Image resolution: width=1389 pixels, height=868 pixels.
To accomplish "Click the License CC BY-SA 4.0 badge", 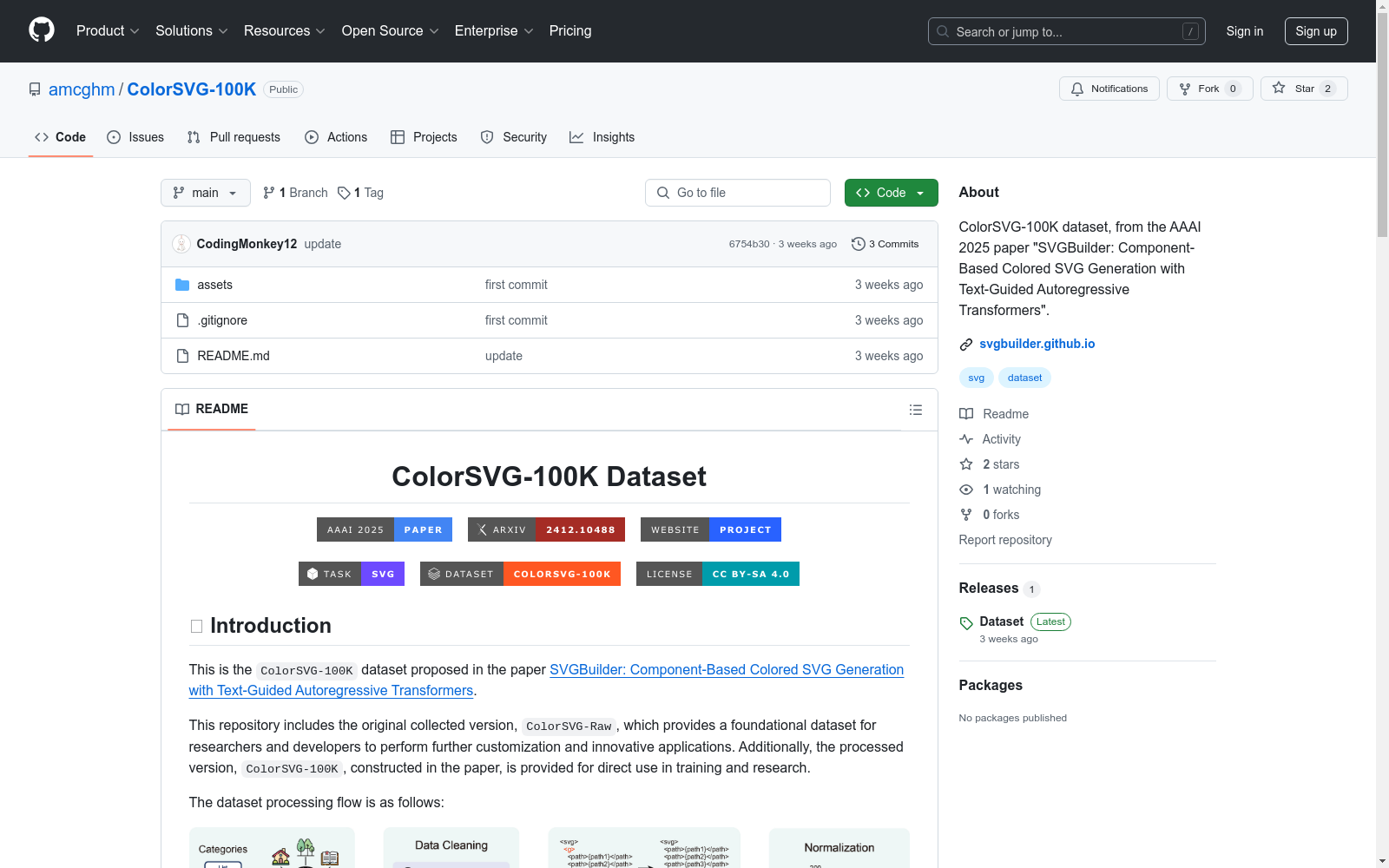I will [x=718, y=574].
